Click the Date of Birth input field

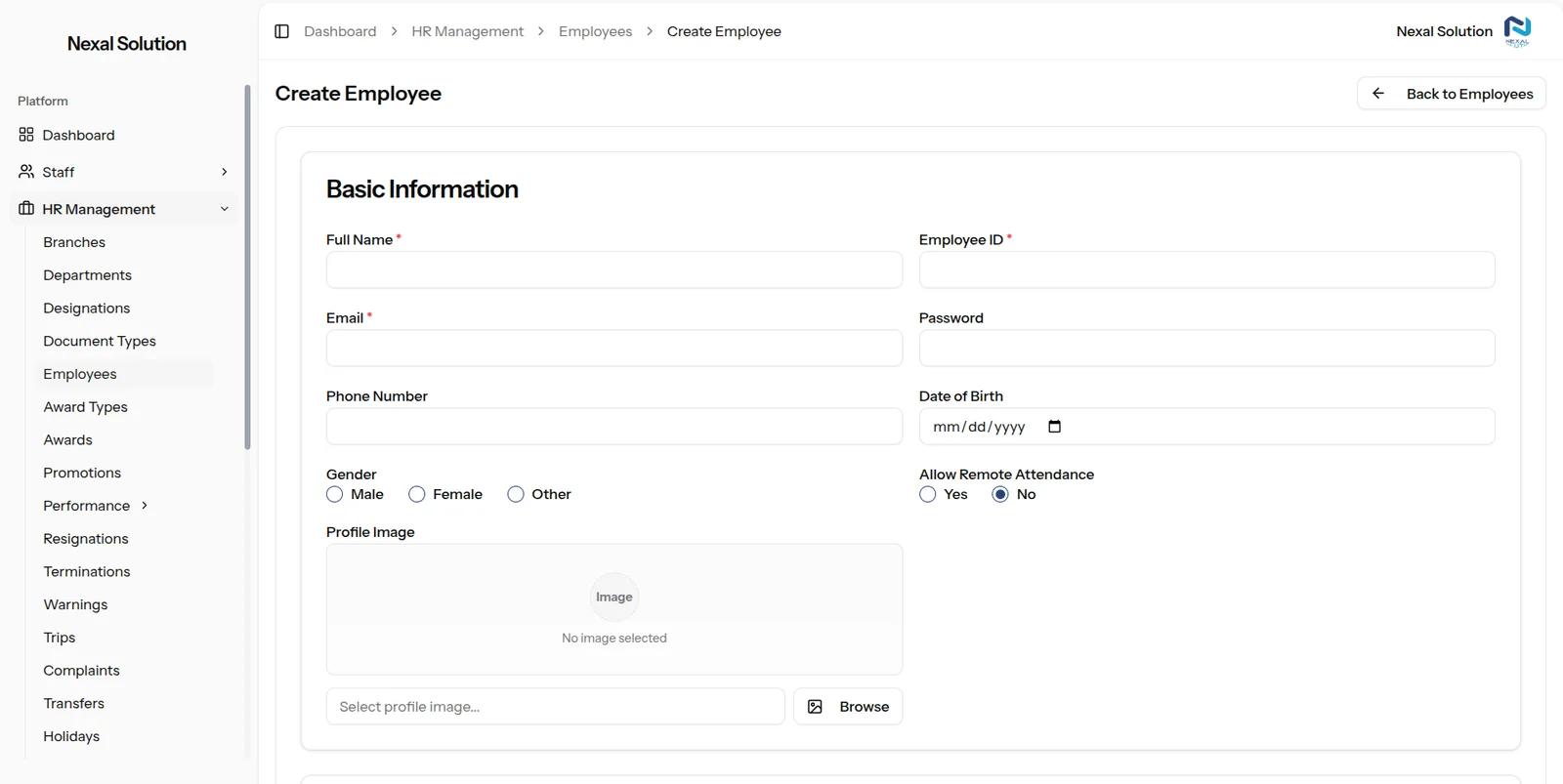click(1206, 427)
